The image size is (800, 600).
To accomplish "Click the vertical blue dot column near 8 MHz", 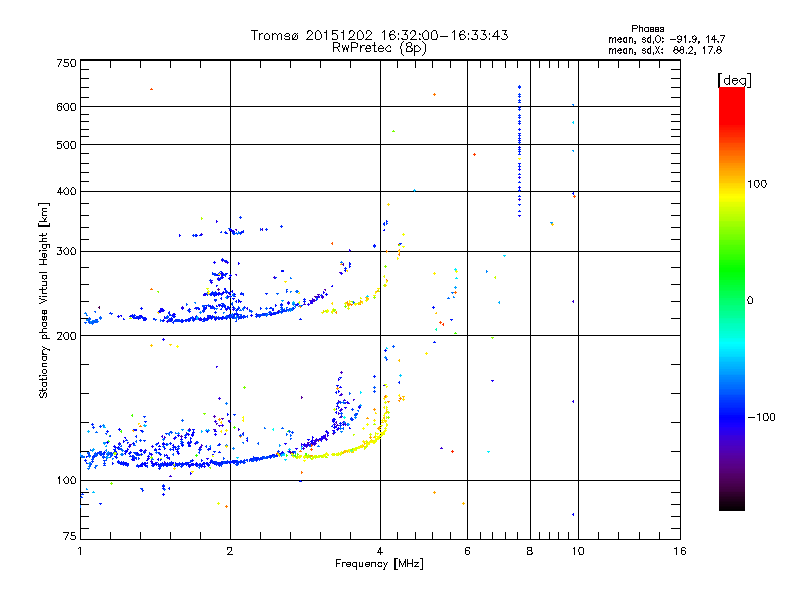I will tap(519, 152).
